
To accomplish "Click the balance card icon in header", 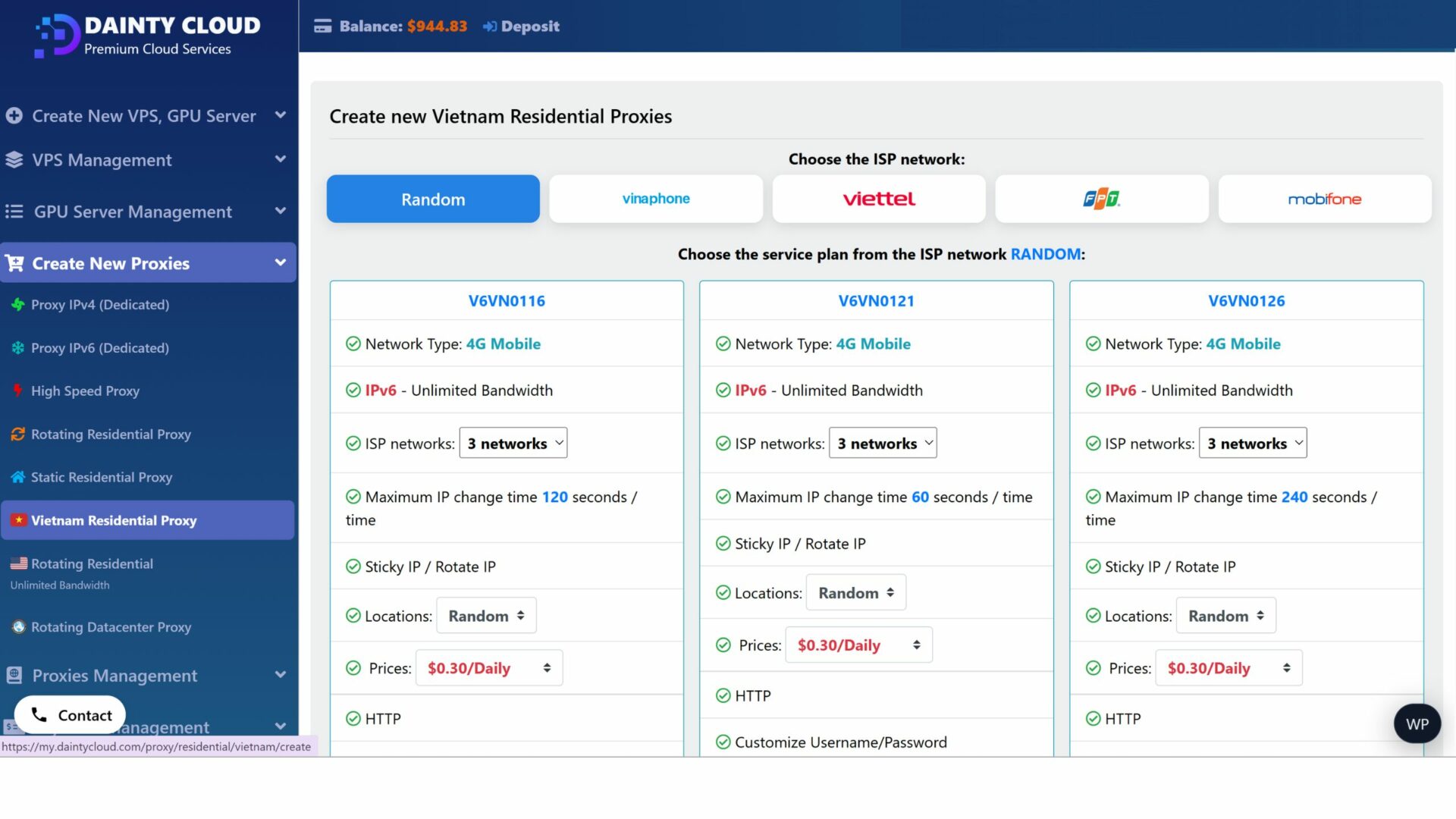I will click(x=323, y=27).
